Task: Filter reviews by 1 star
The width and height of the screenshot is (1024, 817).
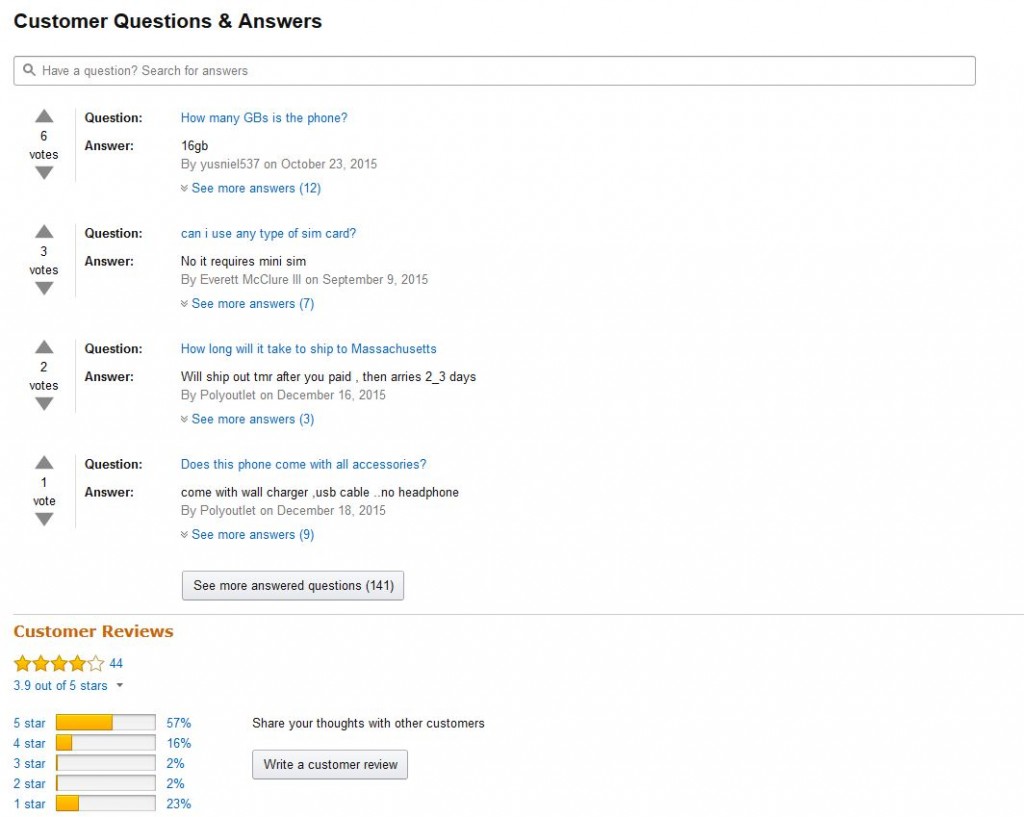Action: [x=29, y=803]
